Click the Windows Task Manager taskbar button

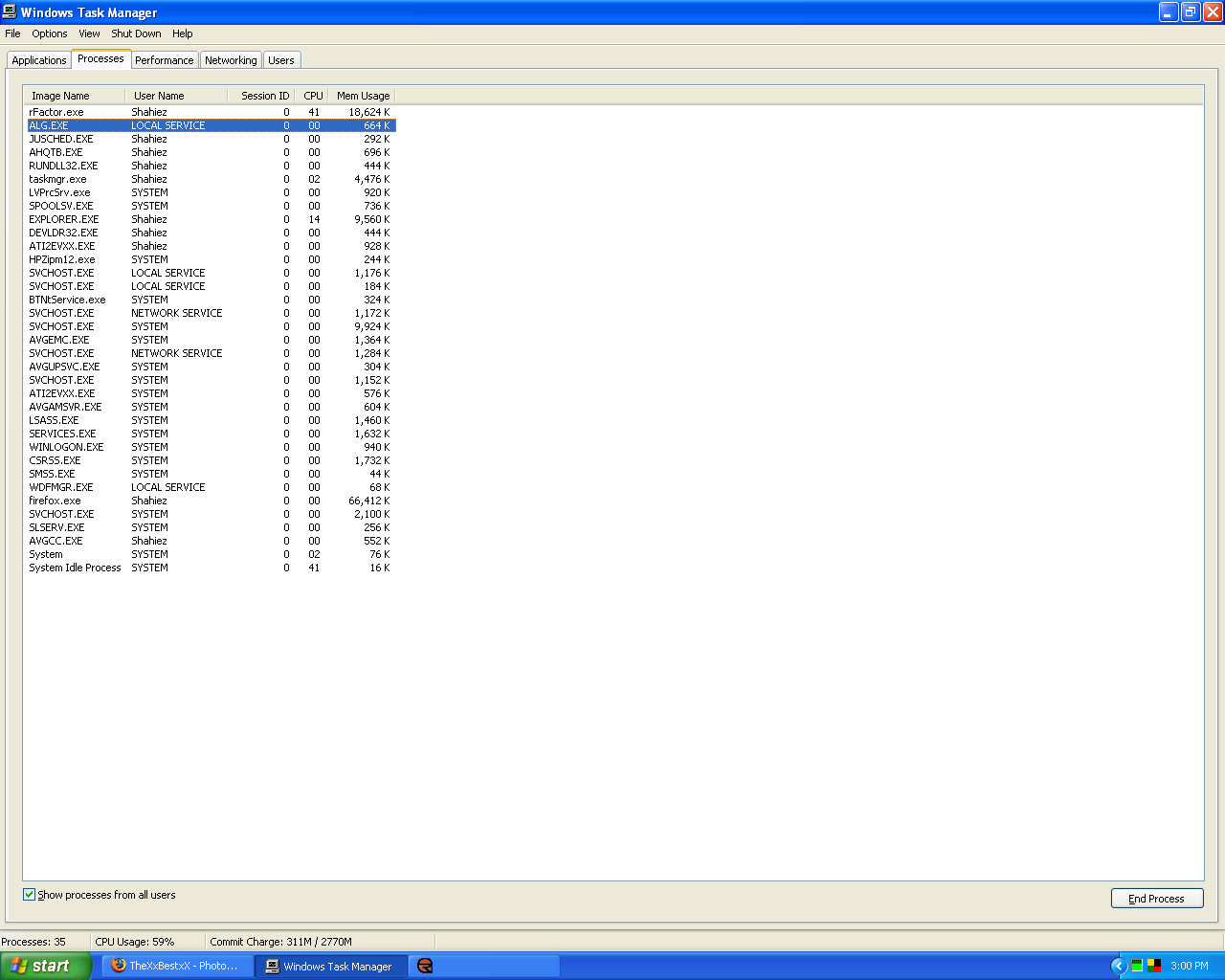pyautogui.click(x=330, y=966)
